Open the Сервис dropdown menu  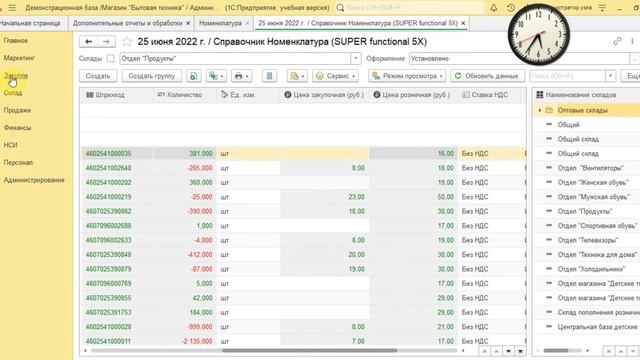tap(335, 76)
